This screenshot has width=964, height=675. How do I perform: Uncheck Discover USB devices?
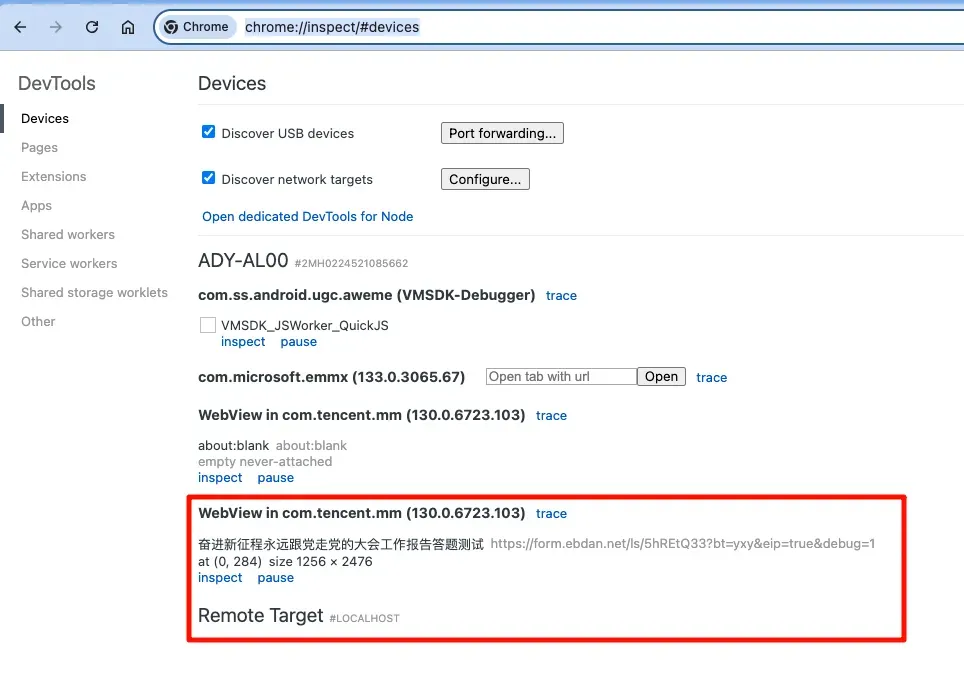pyautogui.click(x=208, y=132)
